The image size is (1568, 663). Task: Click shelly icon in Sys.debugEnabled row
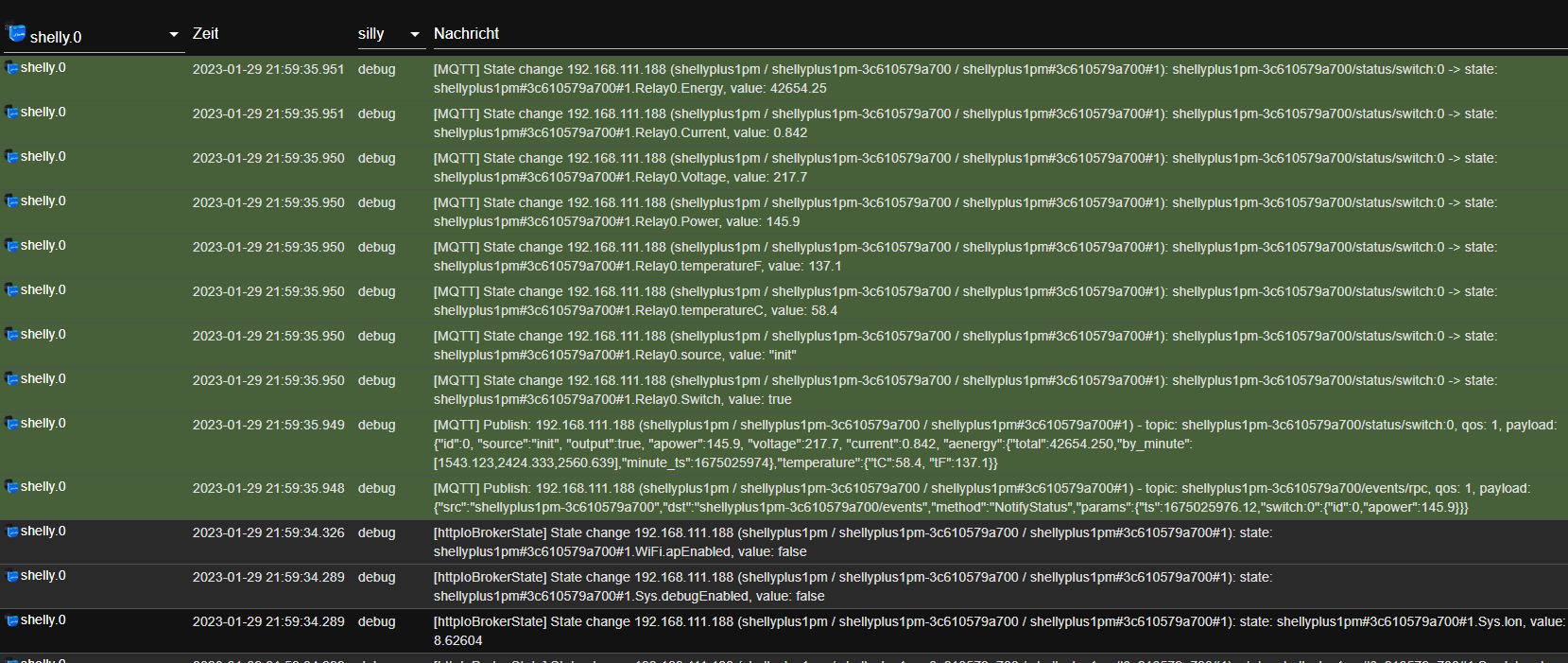(12, 575)
